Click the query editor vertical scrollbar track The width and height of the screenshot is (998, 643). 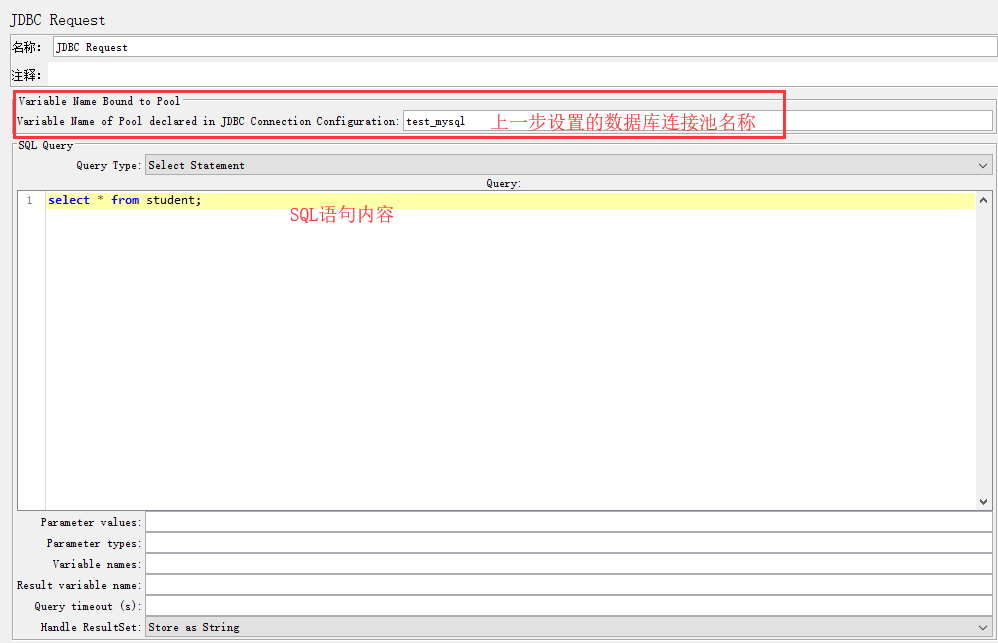coord(983,350)
